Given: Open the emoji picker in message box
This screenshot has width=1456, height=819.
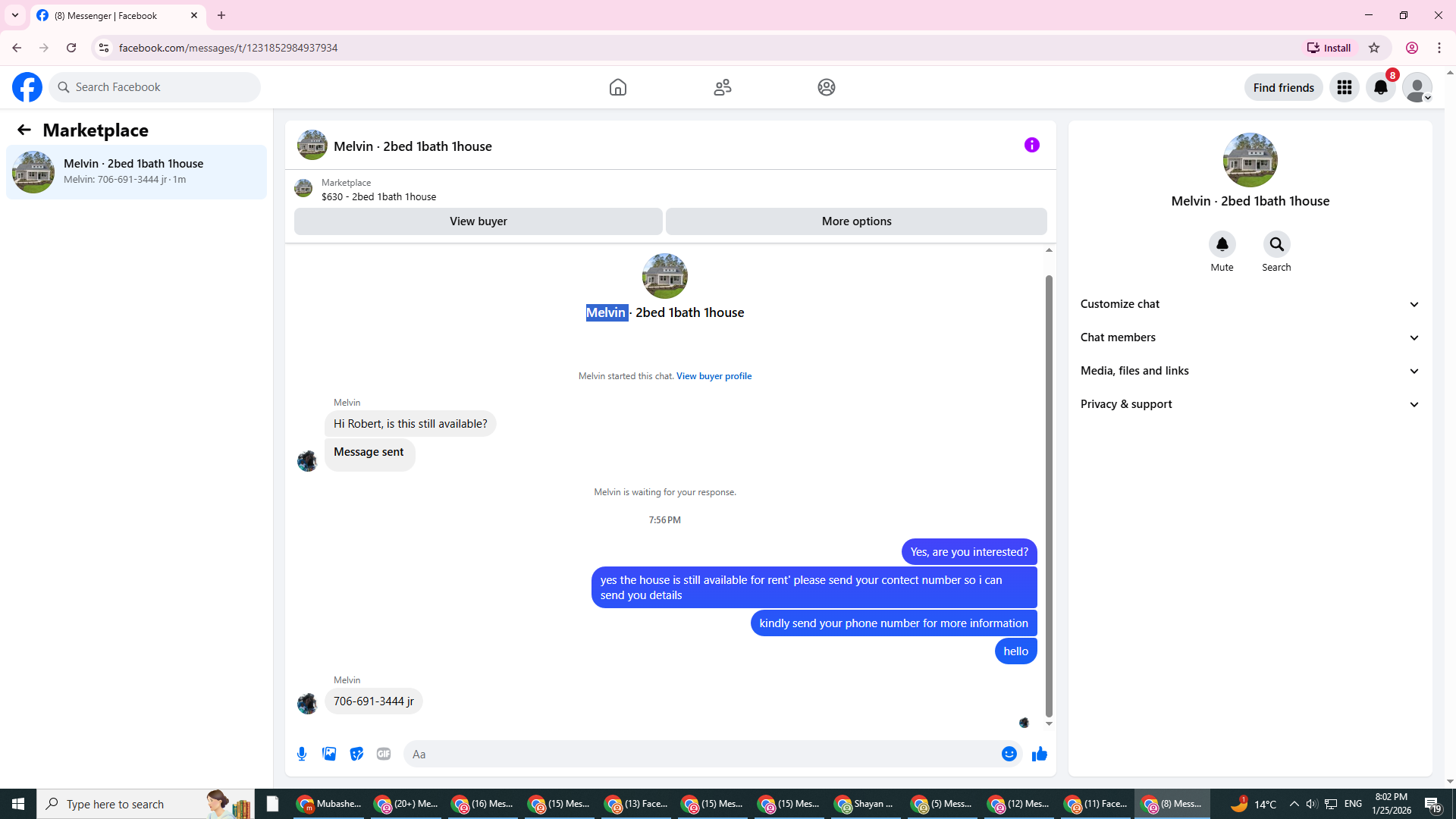Looking at the screenshot, I should click(1009, 754).
